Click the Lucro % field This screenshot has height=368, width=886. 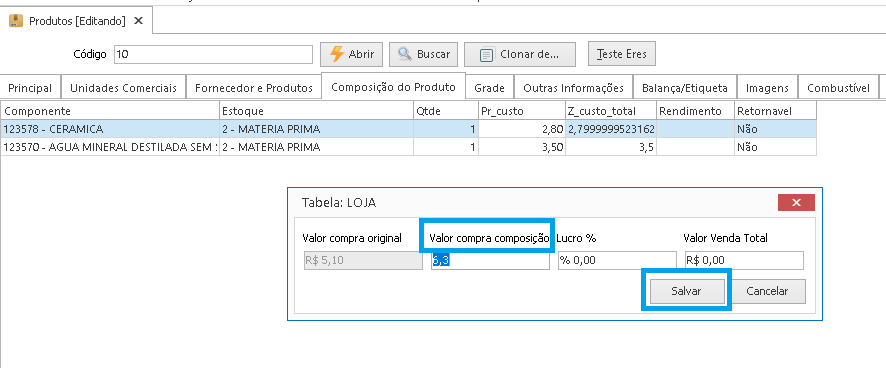pyautogui.click(x=617, y=261)
